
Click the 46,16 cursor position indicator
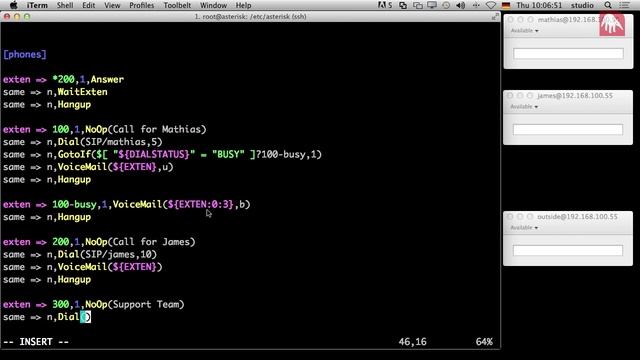pos(412,342)
